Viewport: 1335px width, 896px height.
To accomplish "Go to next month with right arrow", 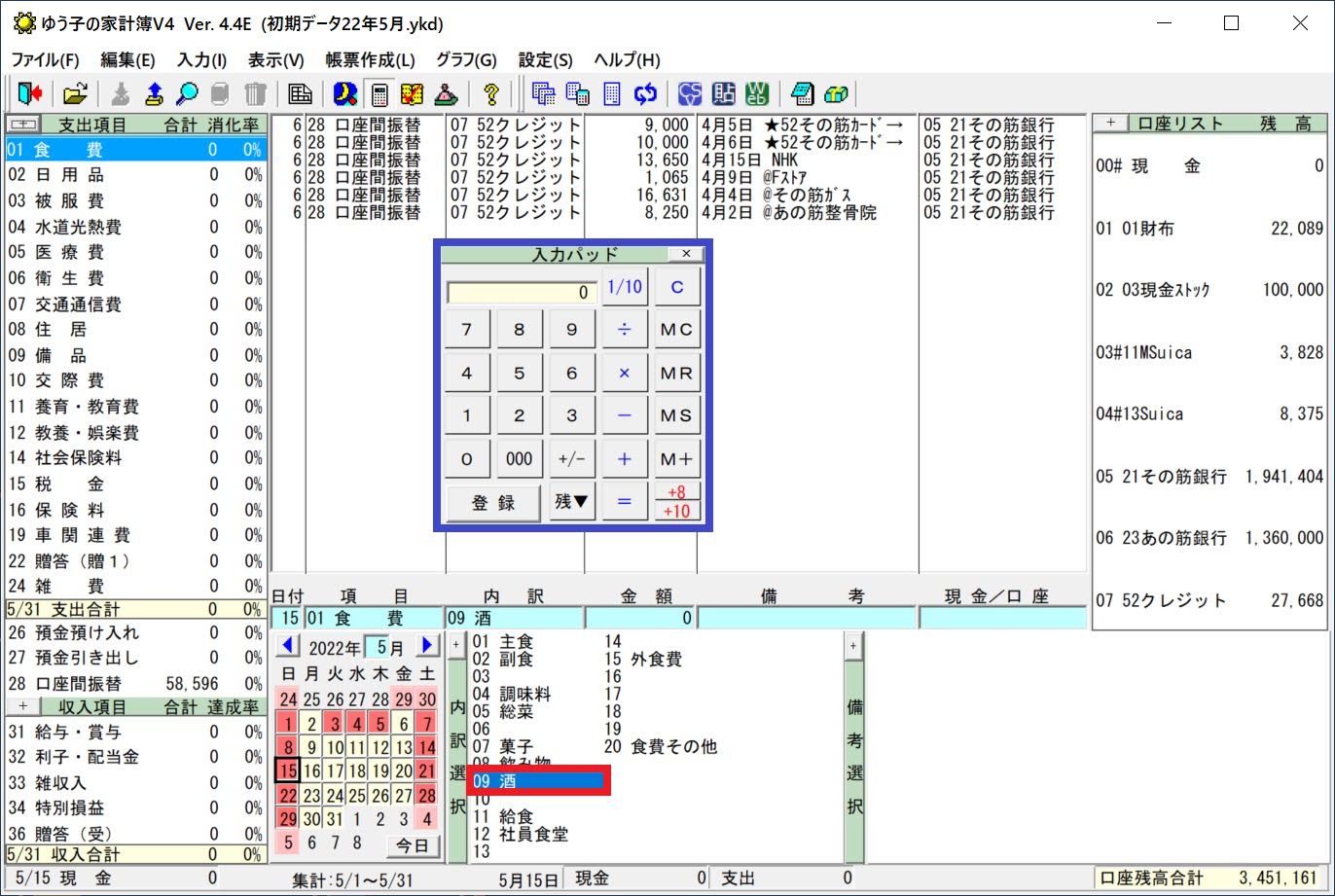I will coord(426,646).
